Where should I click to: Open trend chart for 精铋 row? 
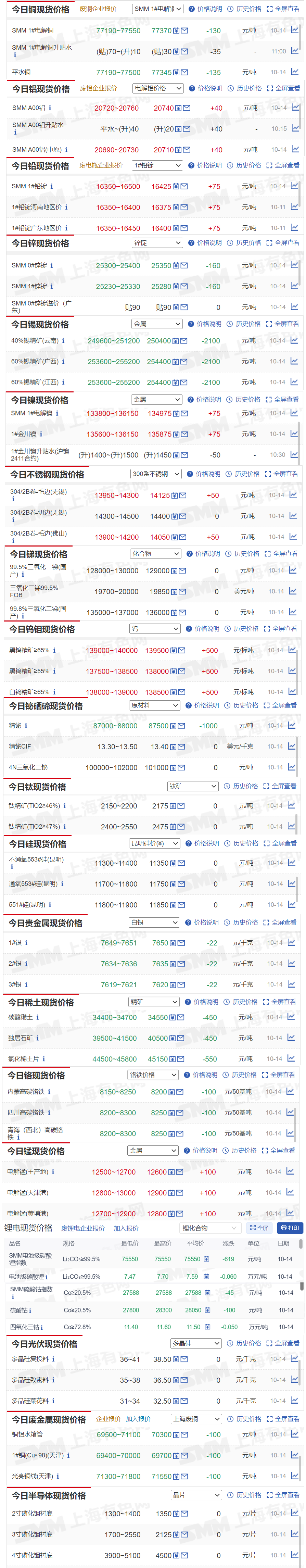292,725
